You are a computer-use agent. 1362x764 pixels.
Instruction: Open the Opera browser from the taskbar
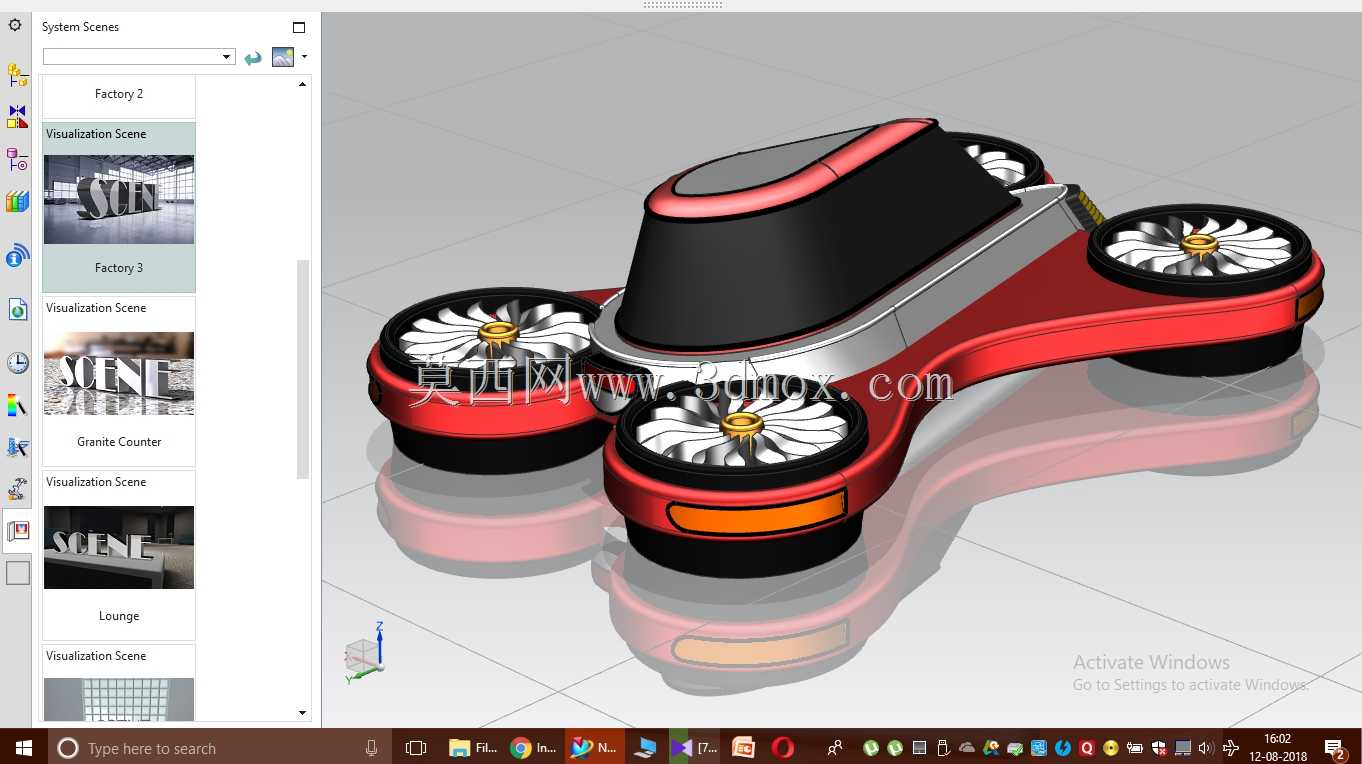click(783, 748)
